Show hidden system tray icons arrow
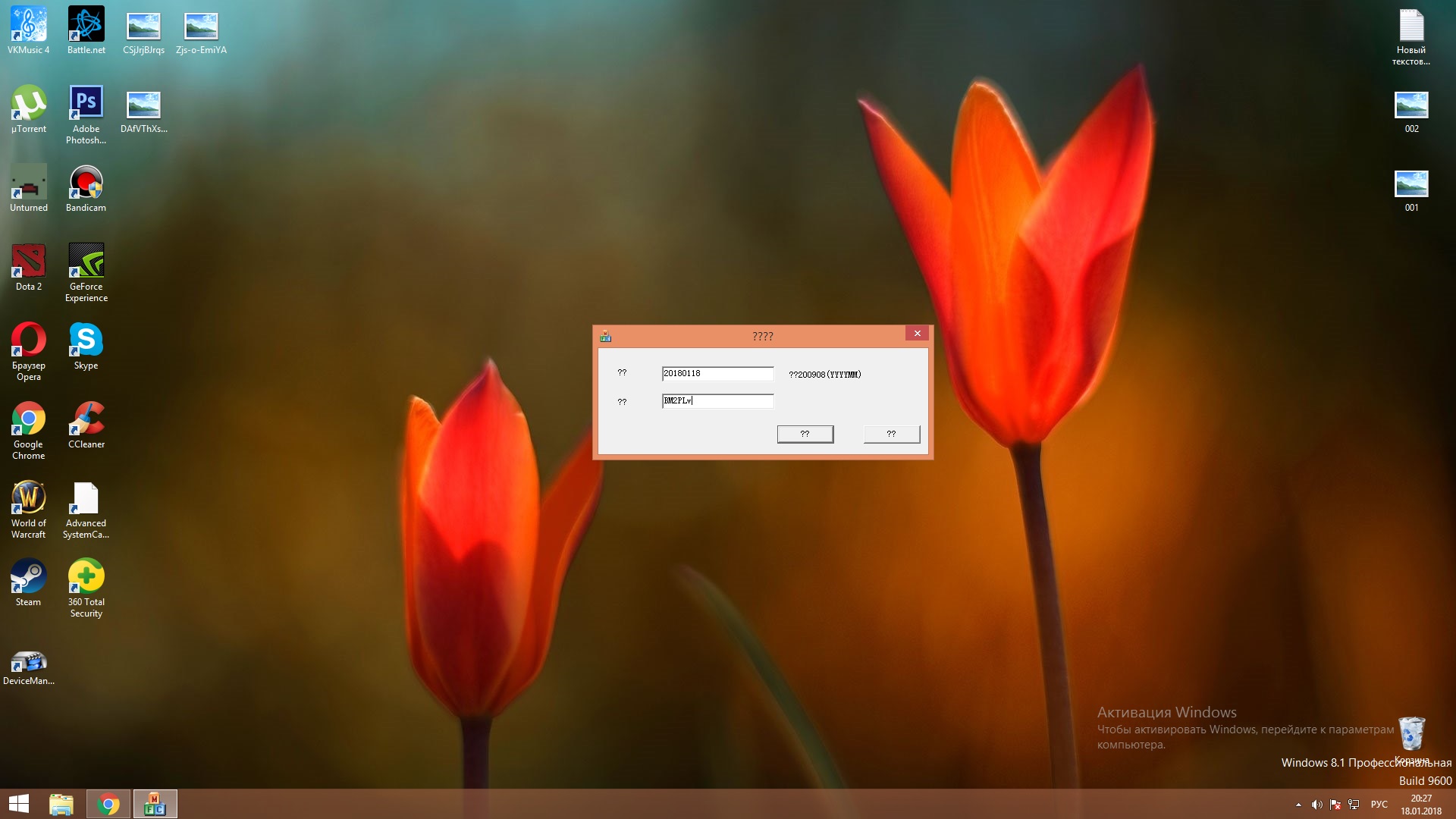This screenshot has width=1456, height=819. tap(1298, 805)
